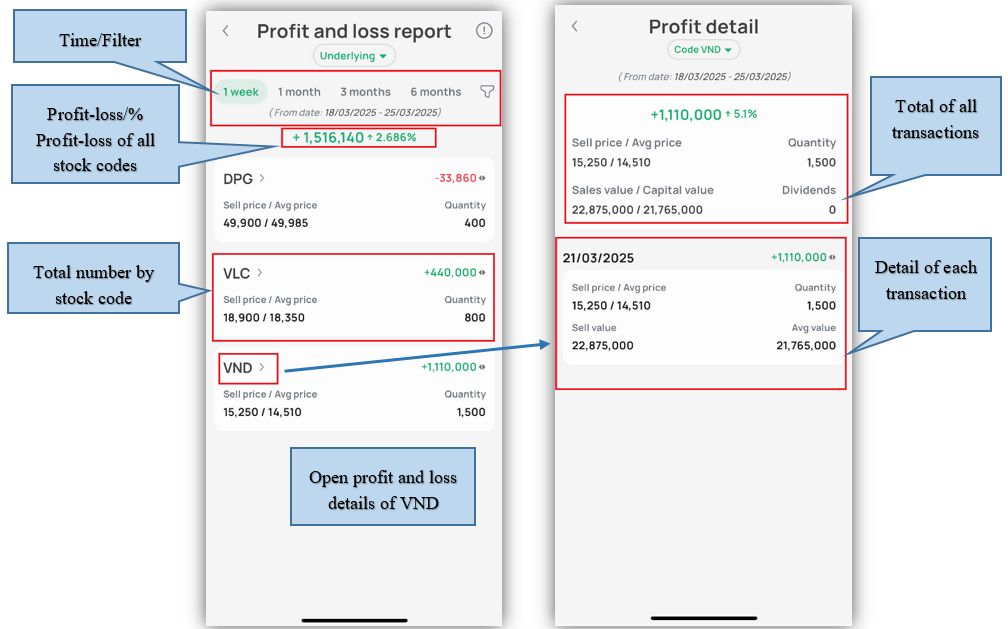Viewport: 1008px width, 629px height.
Task: Open the filter funnel icon
Action: pos(487,92)
